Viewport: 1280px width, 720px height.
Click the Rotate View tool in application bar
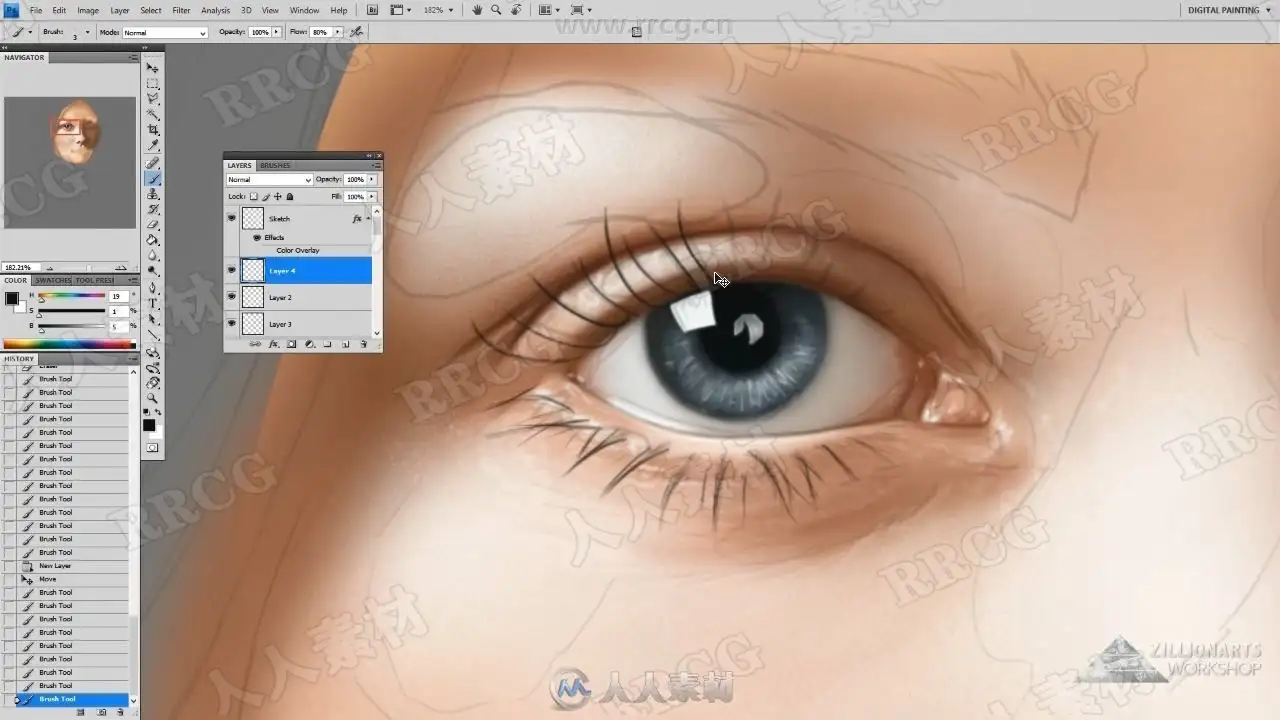516,10
